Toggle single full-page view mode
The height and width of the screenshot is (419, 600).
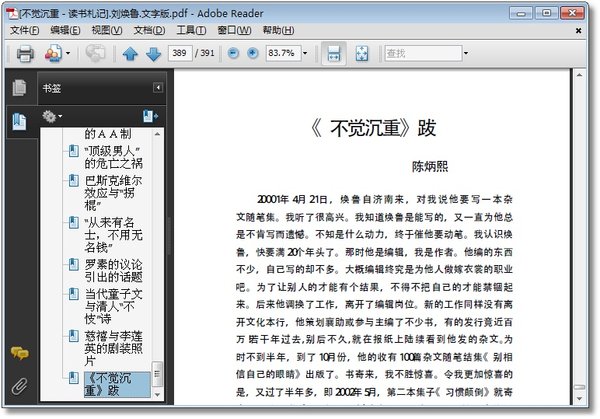[x=362, y=54]
